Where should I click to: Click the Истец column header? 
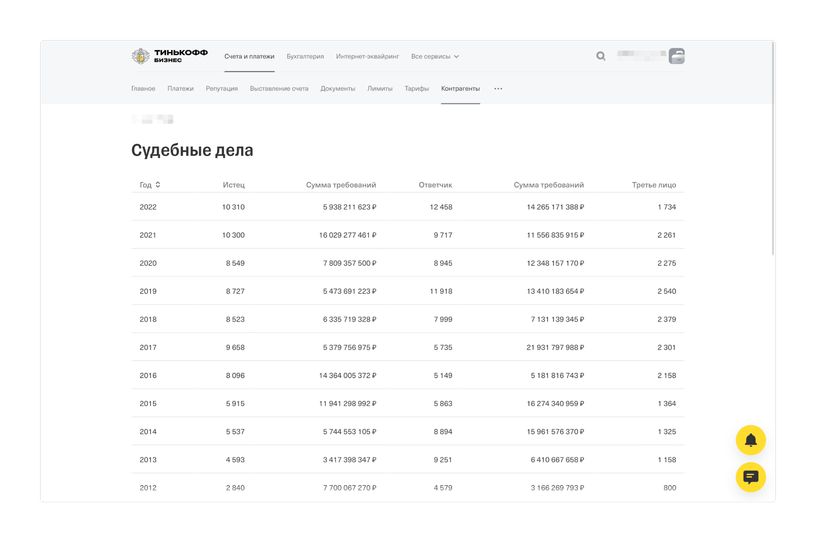point(234,185)
